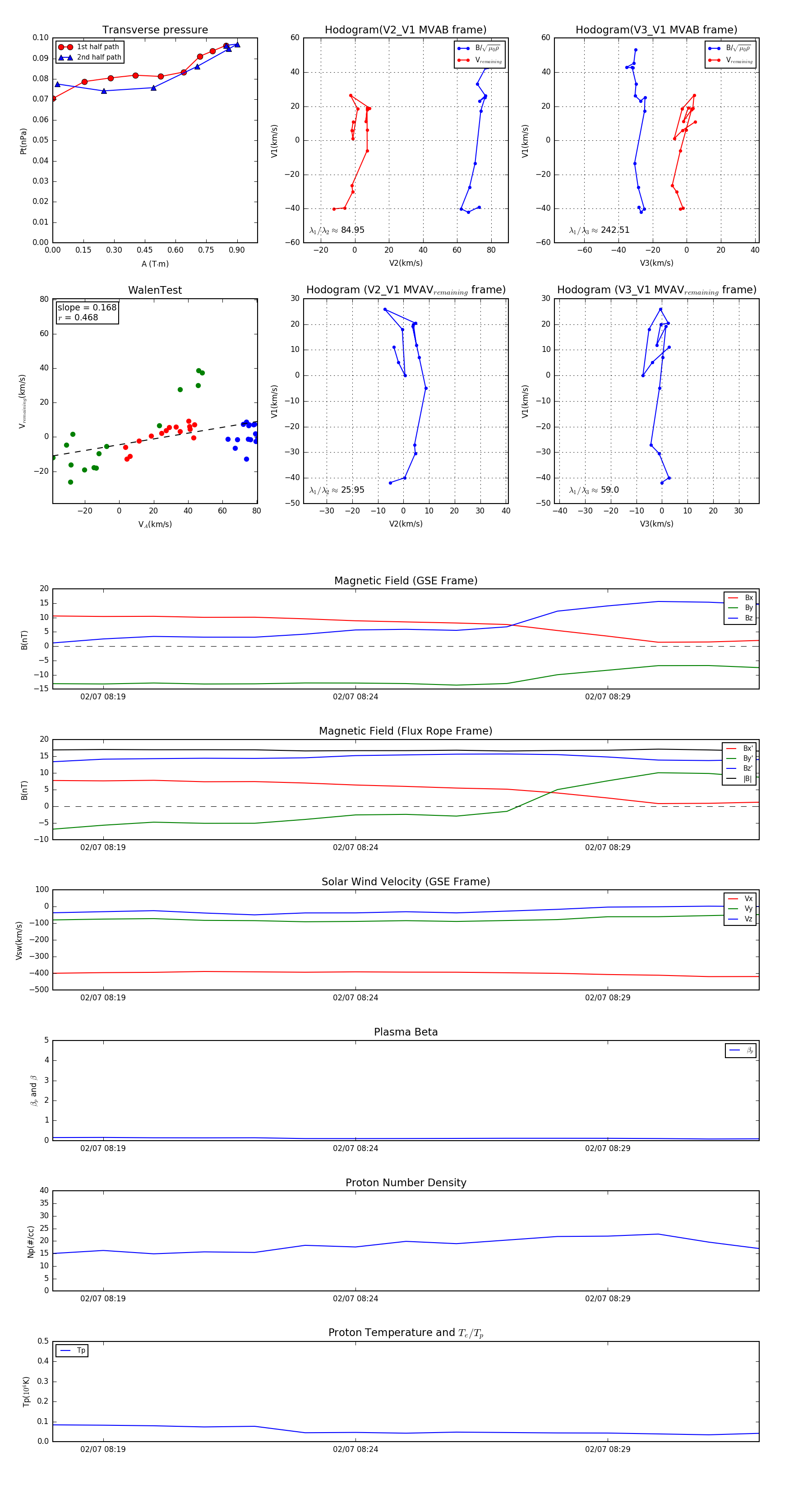Screen dimensions: 812x1489
Task: Select '1st half path' legend entry
Action: 88,47
